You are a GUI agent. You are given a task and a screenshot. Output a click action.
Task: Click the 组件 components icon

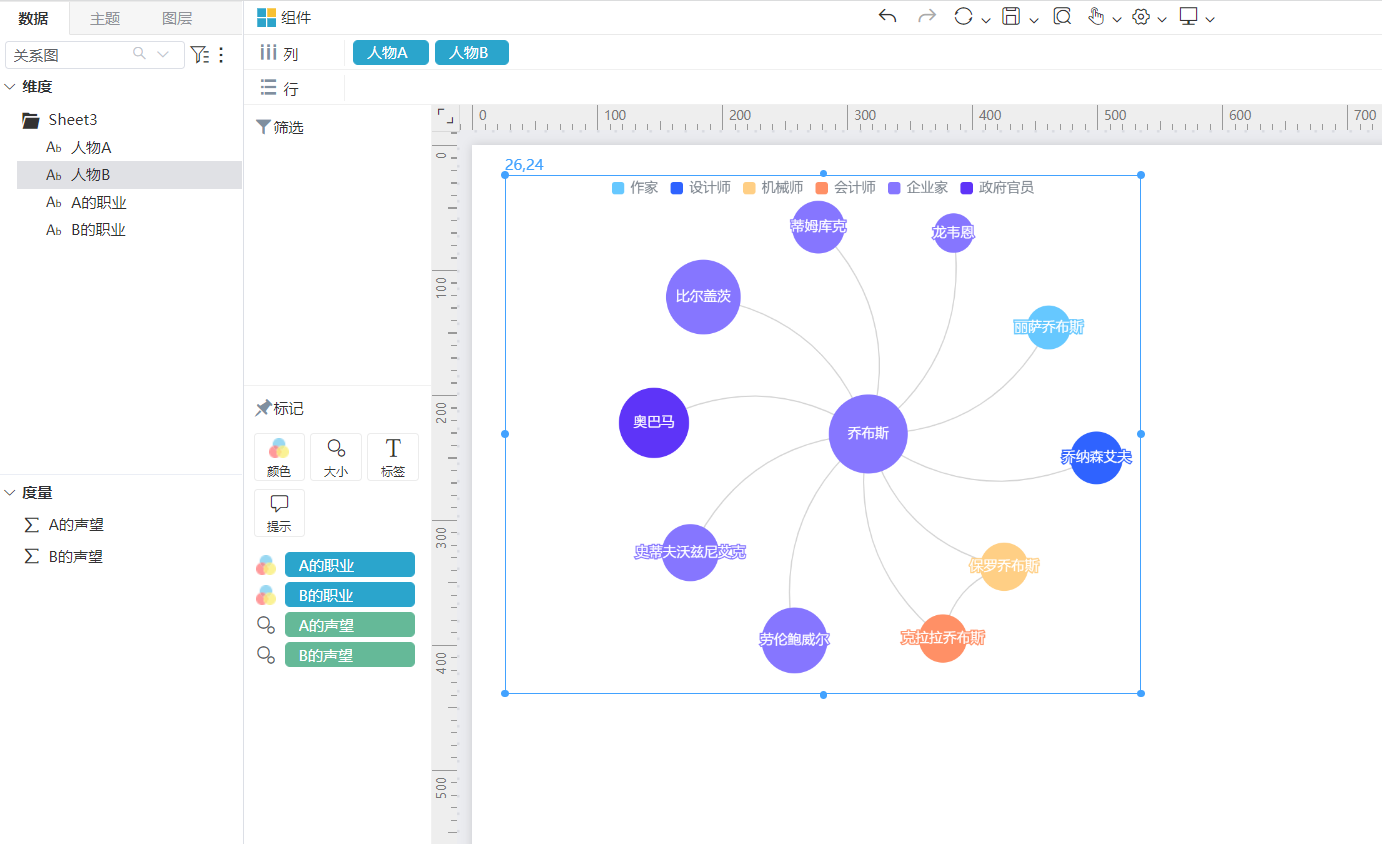click(266, 17)
